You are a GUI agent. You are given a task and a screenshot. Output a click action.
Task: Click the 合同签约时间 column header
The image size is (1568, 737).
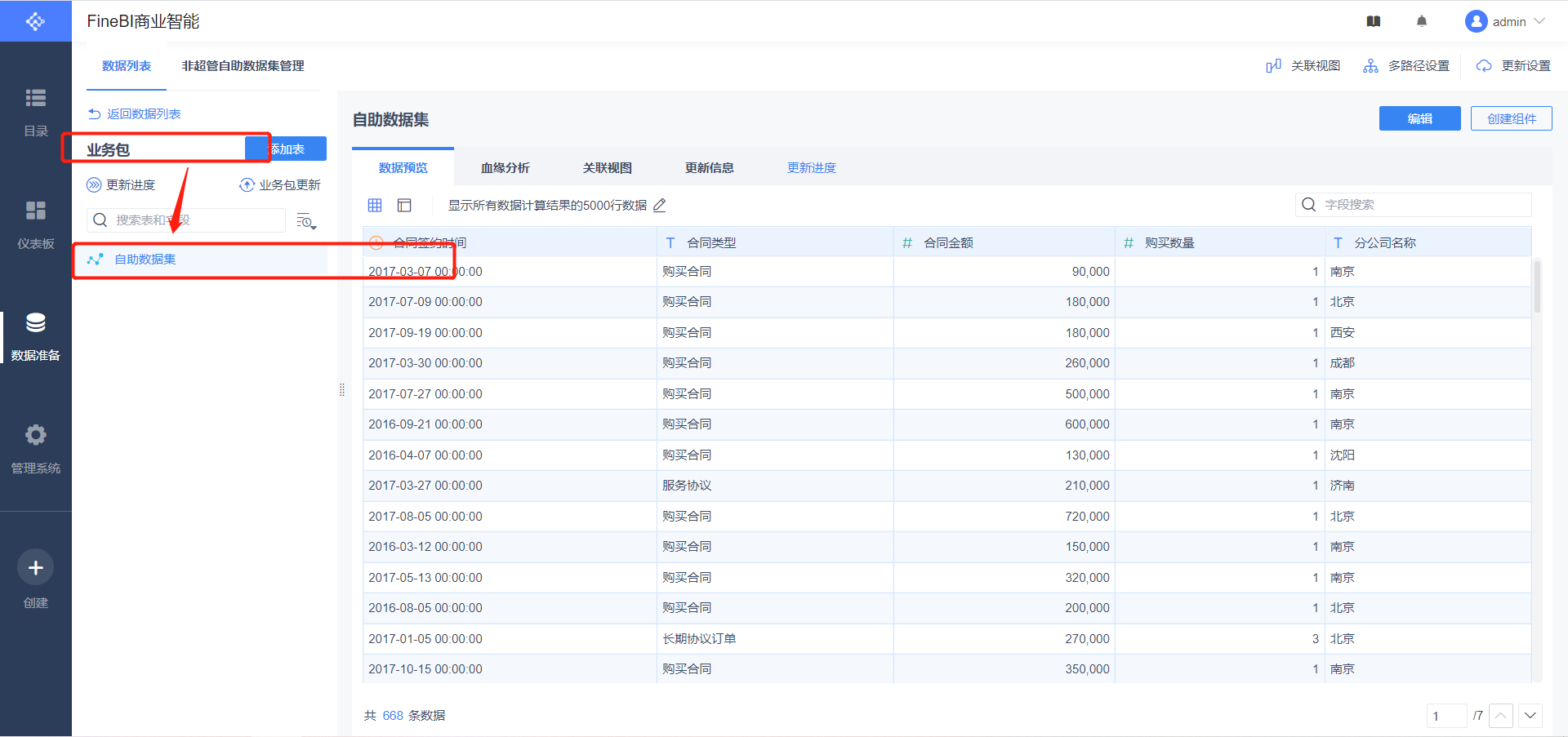[510, 242]
